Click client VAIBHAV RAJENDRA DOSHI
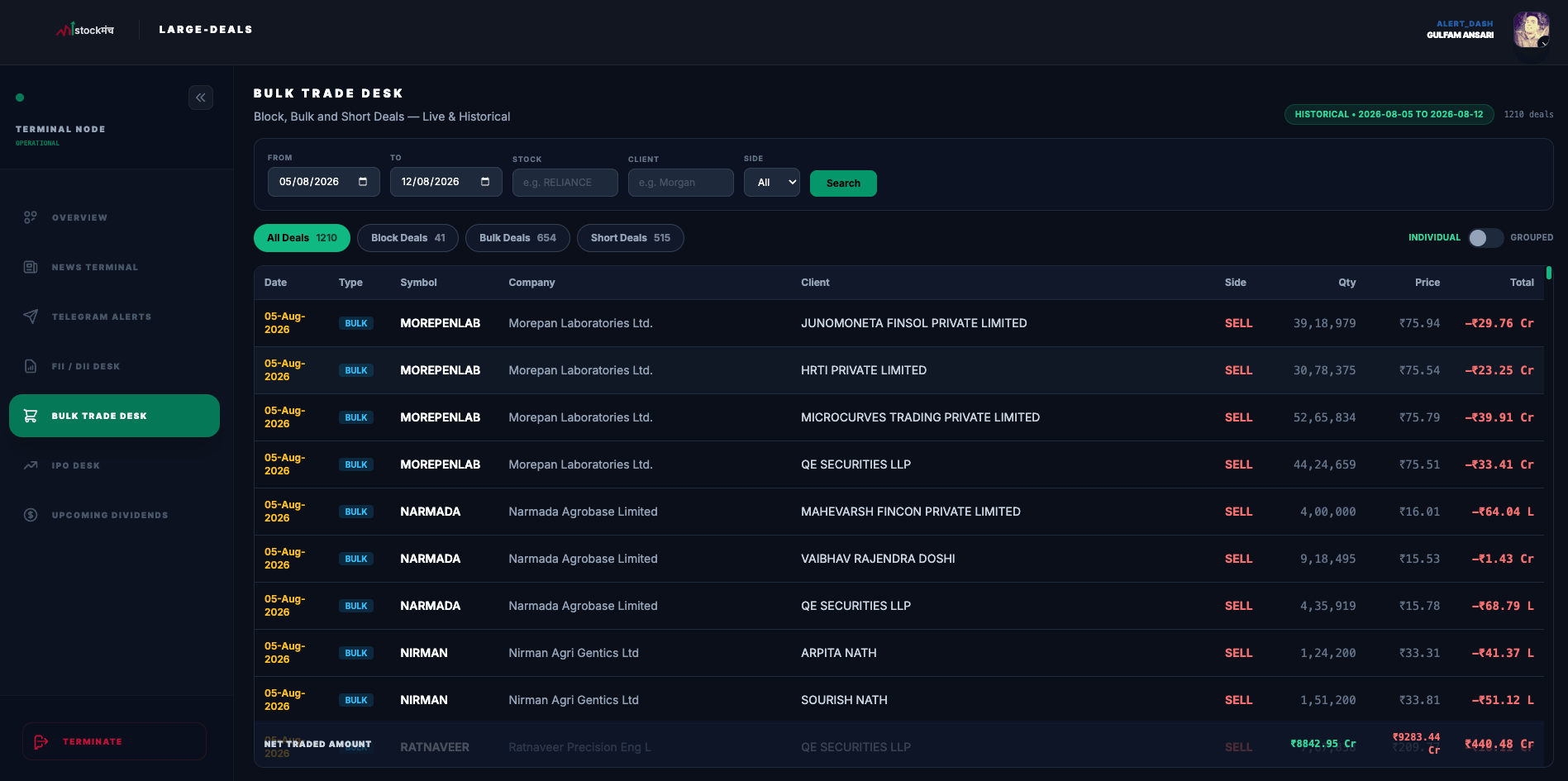 click(x=878, y=559)
